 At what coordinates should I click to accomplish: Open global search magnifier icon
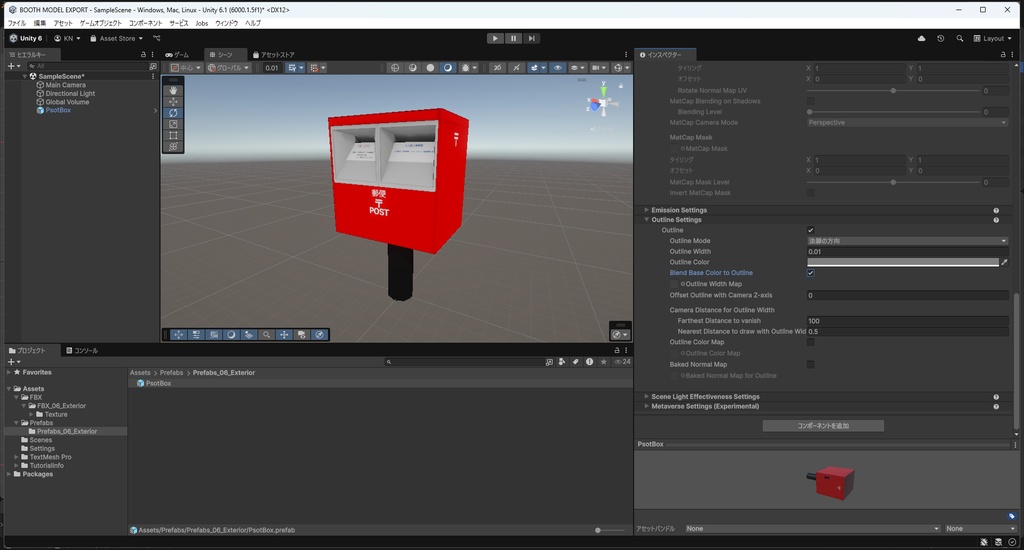959,39
